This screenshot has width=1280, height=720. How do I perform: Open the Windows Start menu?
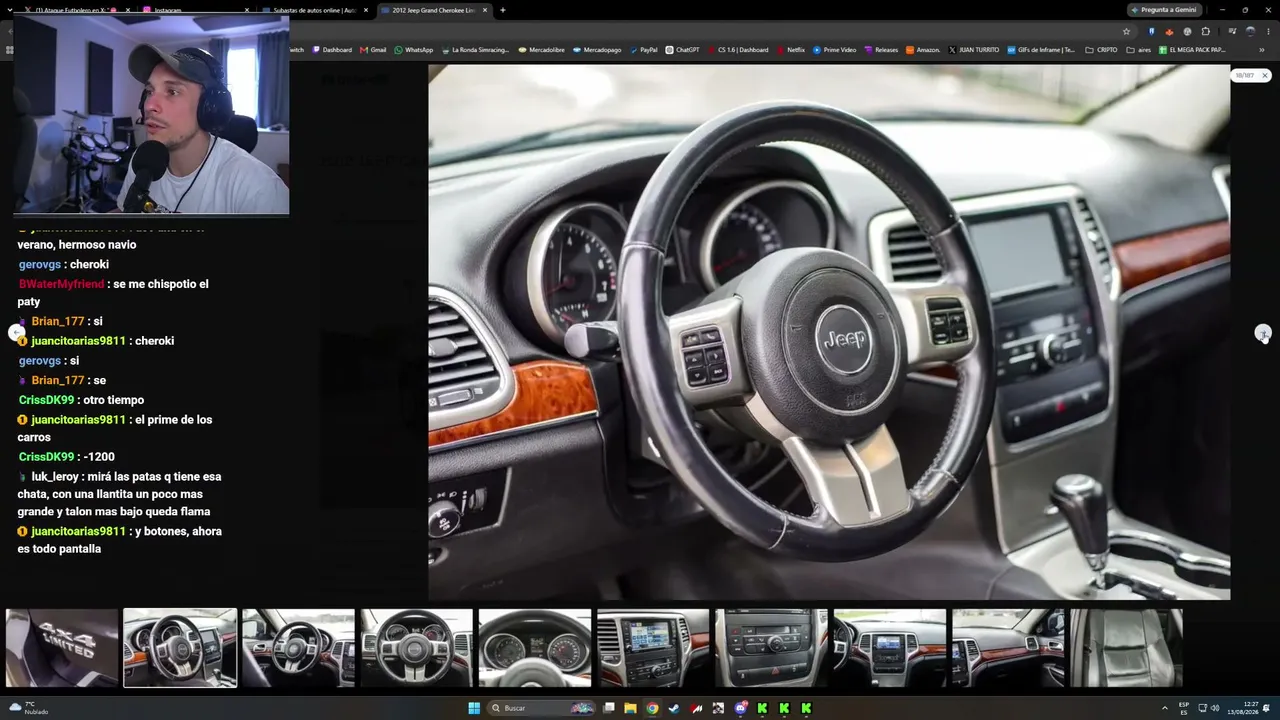click(473, 708)
